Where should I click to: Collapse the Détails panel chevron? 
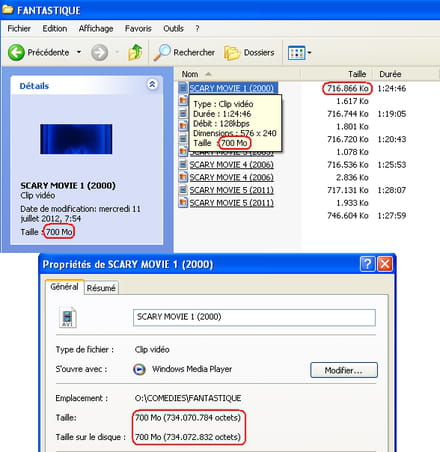click(x=152, y=84)
